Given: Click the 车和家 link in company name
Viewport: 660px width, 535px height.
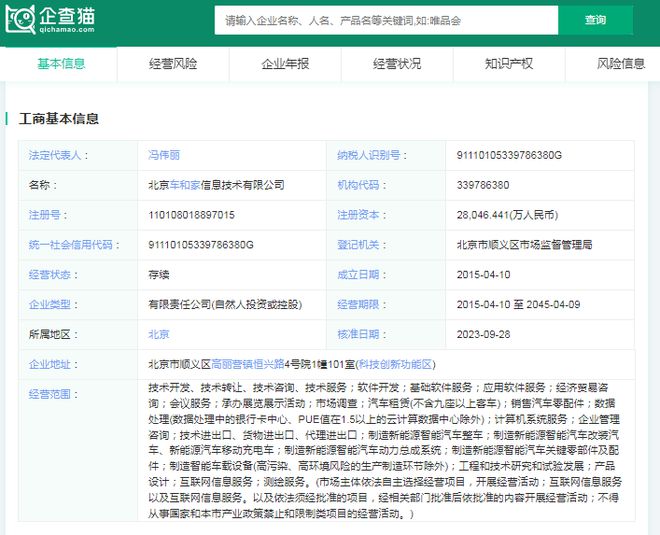Looking at the screenshot, I should click(185, 185).
